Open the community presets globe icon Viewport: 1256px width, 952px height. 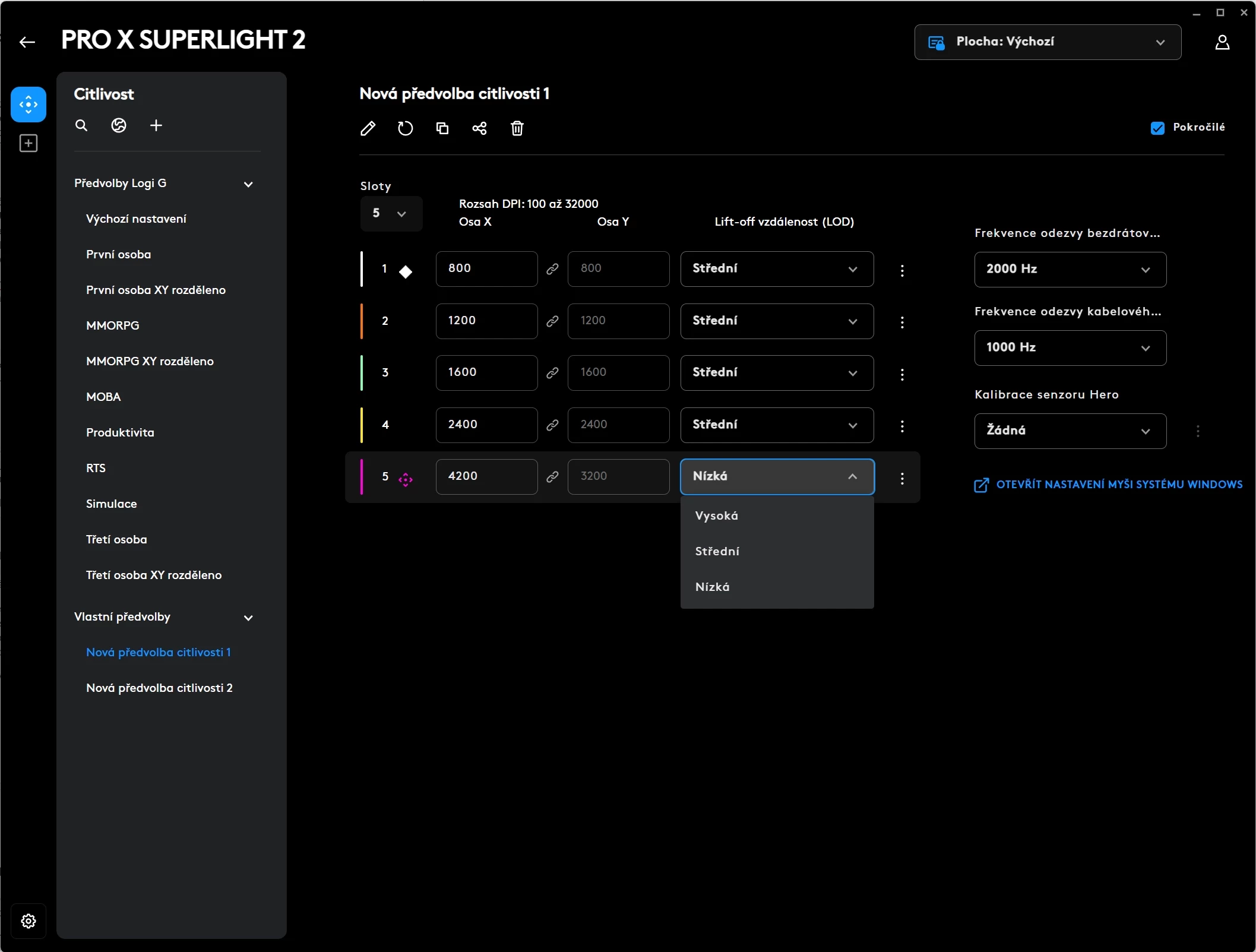tap(119, 125)
